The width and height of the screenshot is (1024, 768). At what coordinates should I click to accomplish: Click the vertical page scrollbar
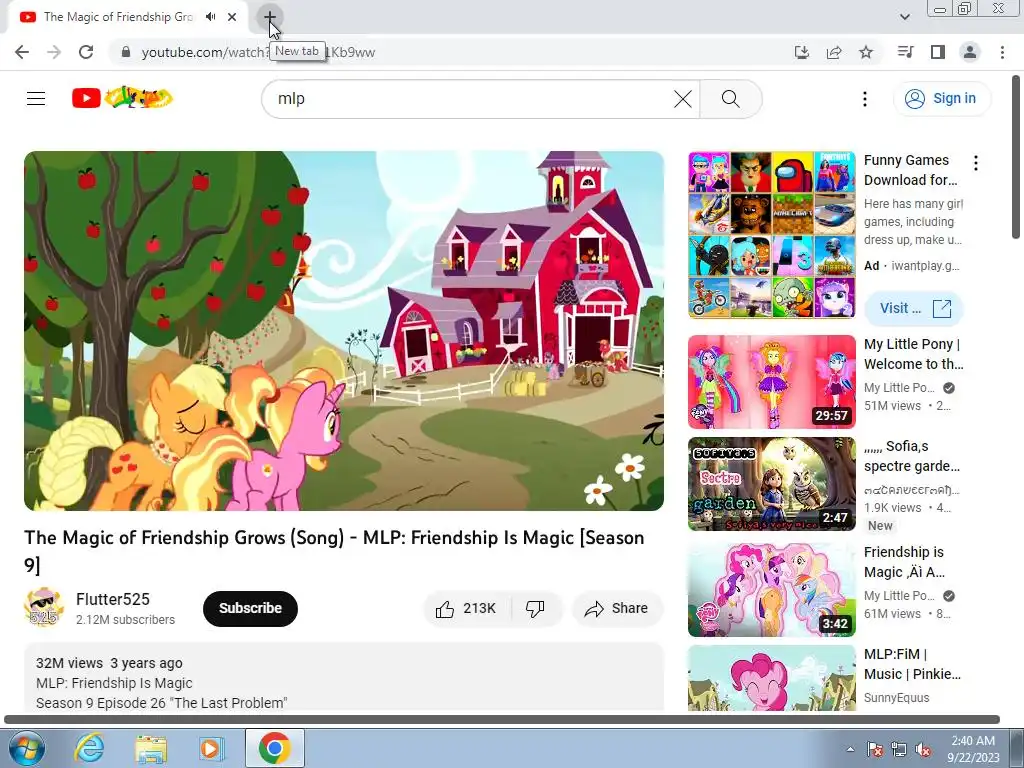pos(1017,157)
